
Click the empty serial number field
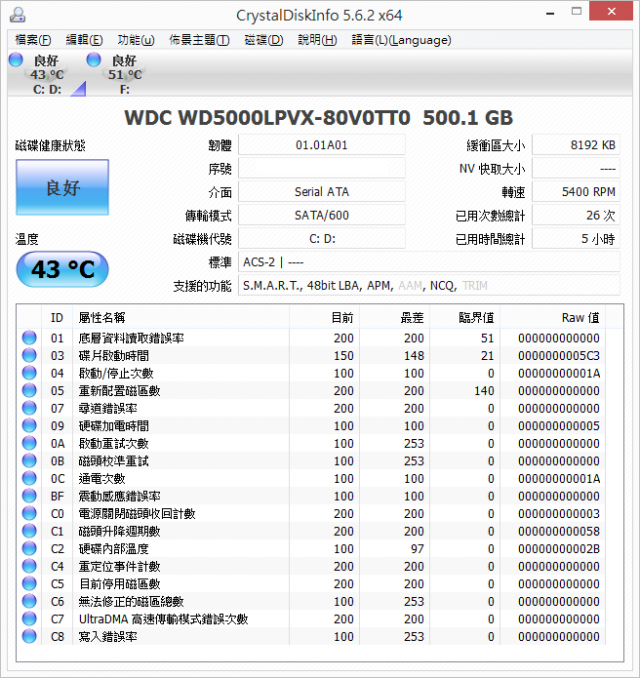tap(322, 168)
